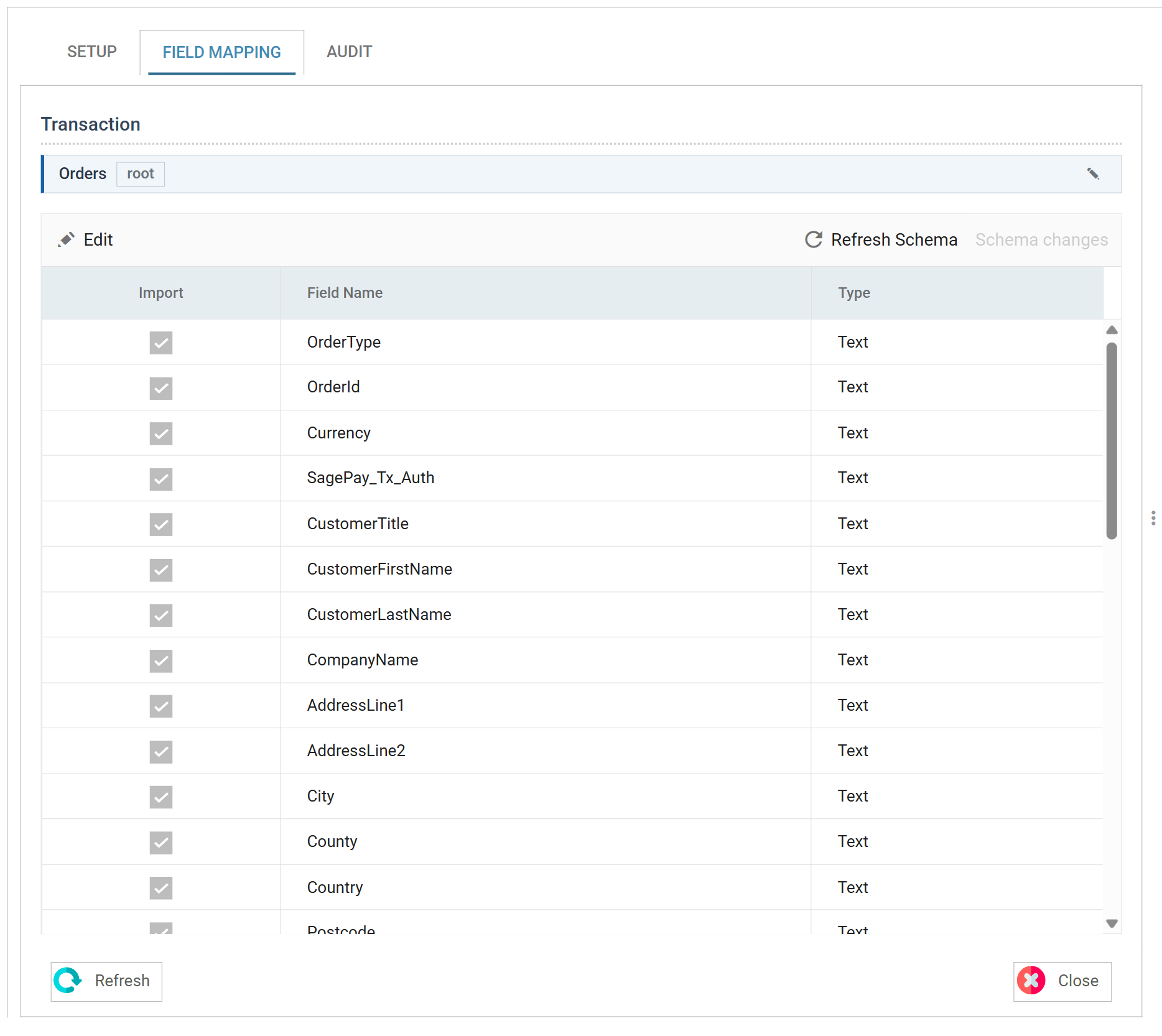Click the Text type cell for Country
The height and width of the screenshot is (1036, 1162).
[957, 887]
